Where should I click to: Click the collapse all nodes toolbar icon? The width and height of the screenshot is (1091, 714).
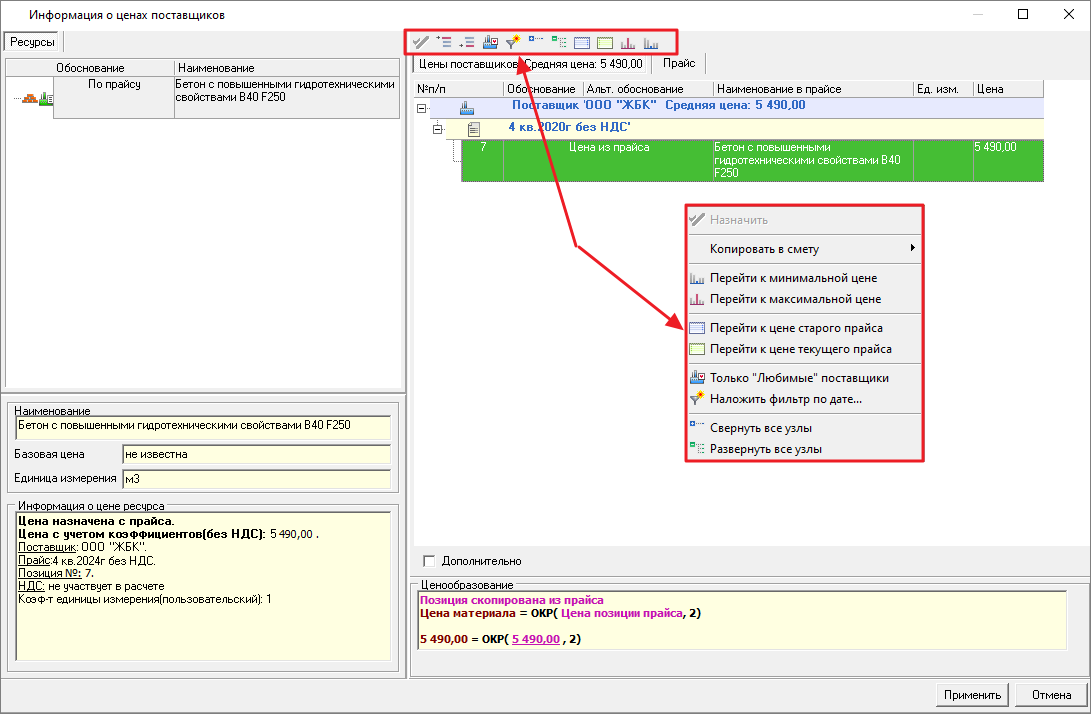536,42
